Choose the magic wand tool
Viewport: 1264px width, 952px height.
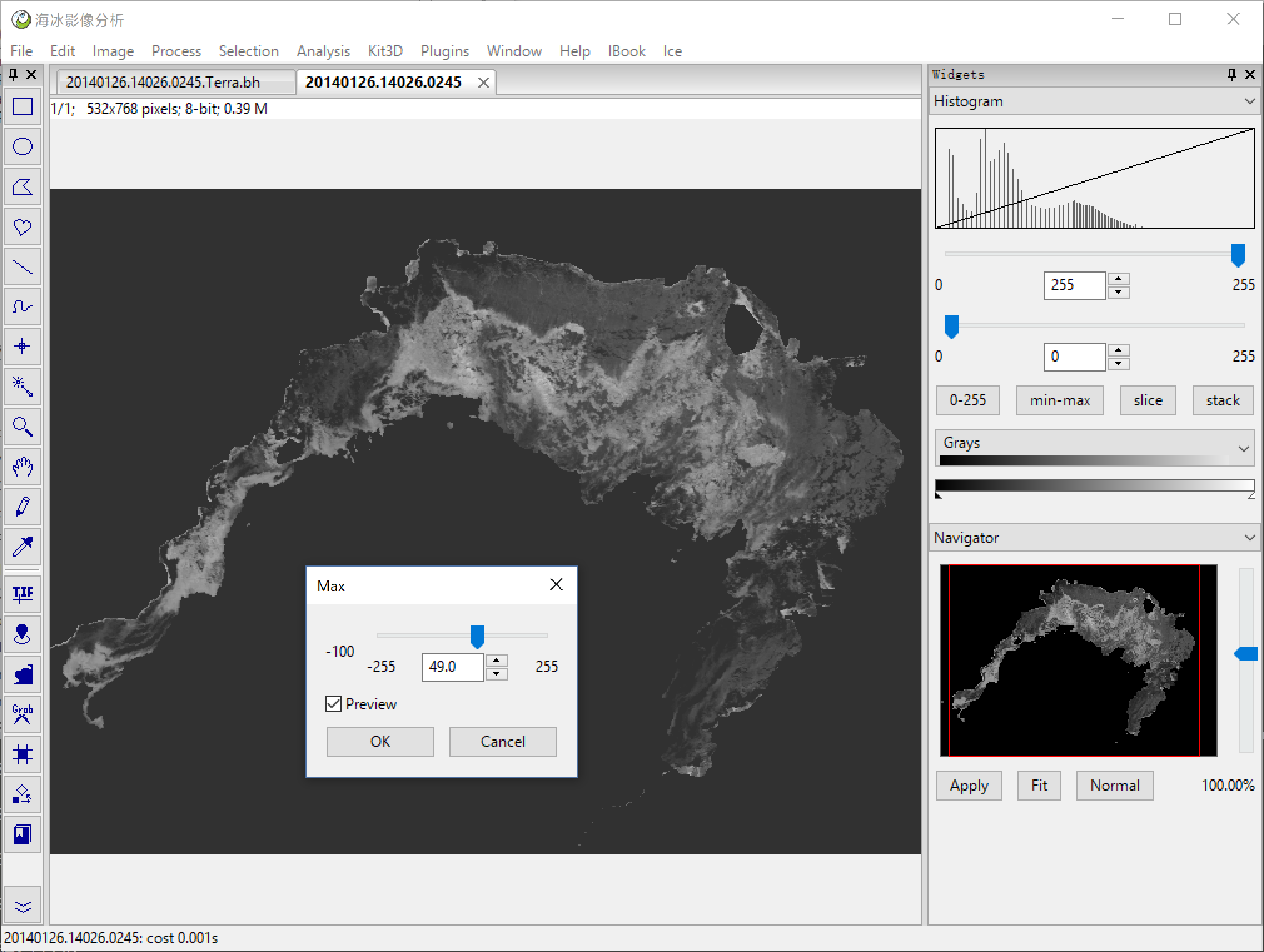[x=23, y=387]
